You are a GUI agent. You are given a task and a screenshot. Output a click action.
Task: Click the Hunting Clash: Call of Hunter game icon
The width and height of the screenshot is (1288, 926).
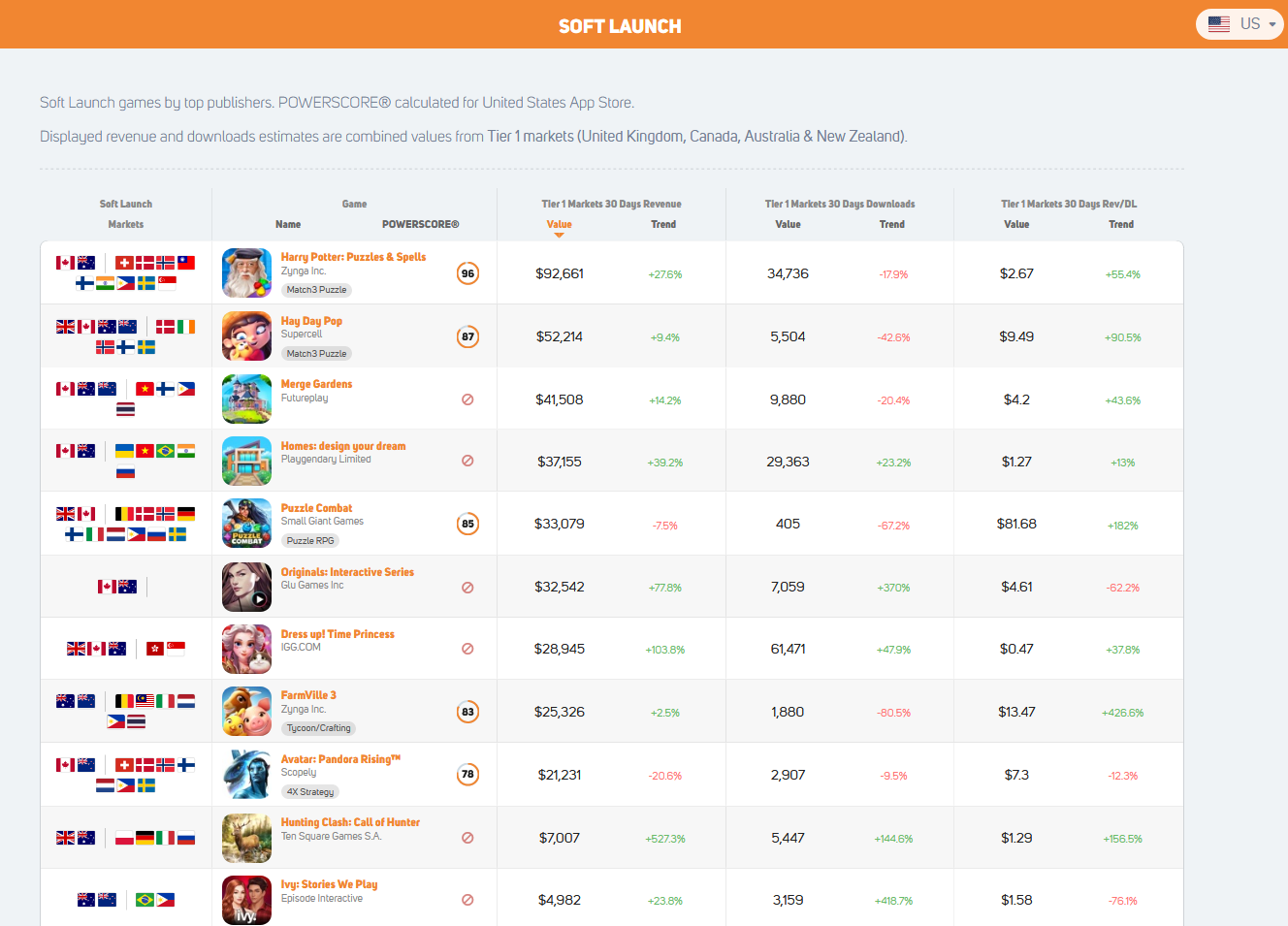[x=246, y=836]
